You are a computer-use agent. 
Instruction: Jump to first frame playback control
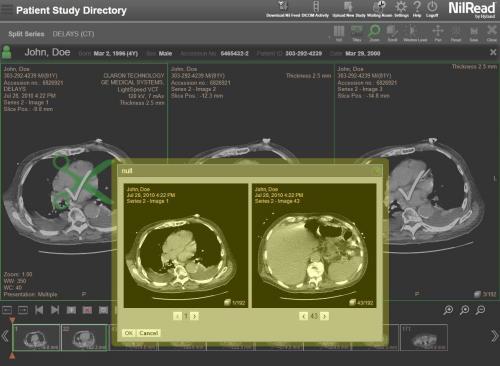[x=39, y=310]
